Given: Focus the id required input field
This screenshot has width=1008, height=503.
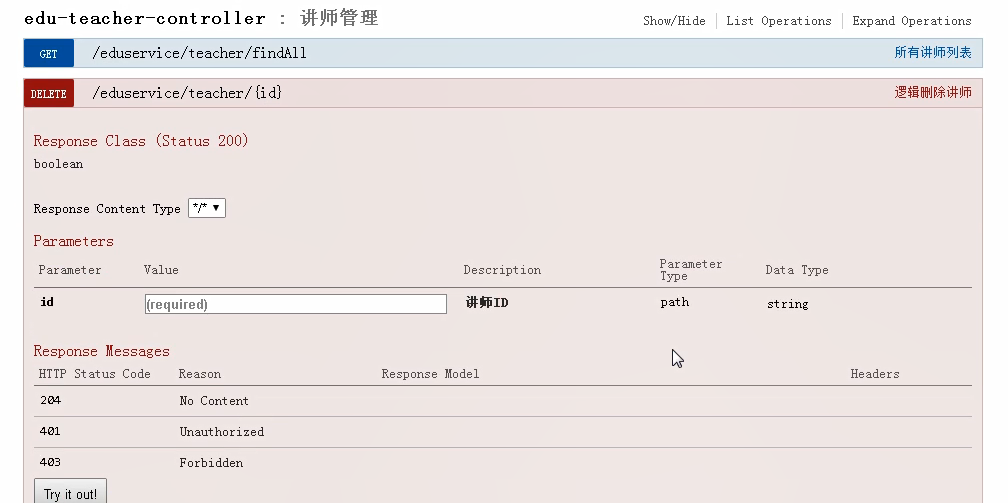Looking at the screenshot, I should point(296,304).
